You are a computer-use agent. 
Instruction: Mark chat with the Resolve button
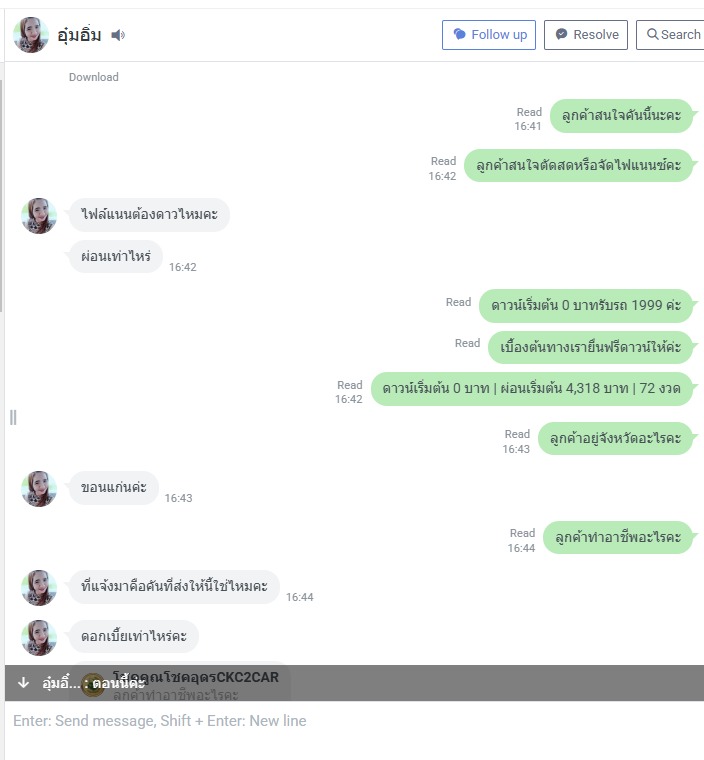tap(586, 35)
